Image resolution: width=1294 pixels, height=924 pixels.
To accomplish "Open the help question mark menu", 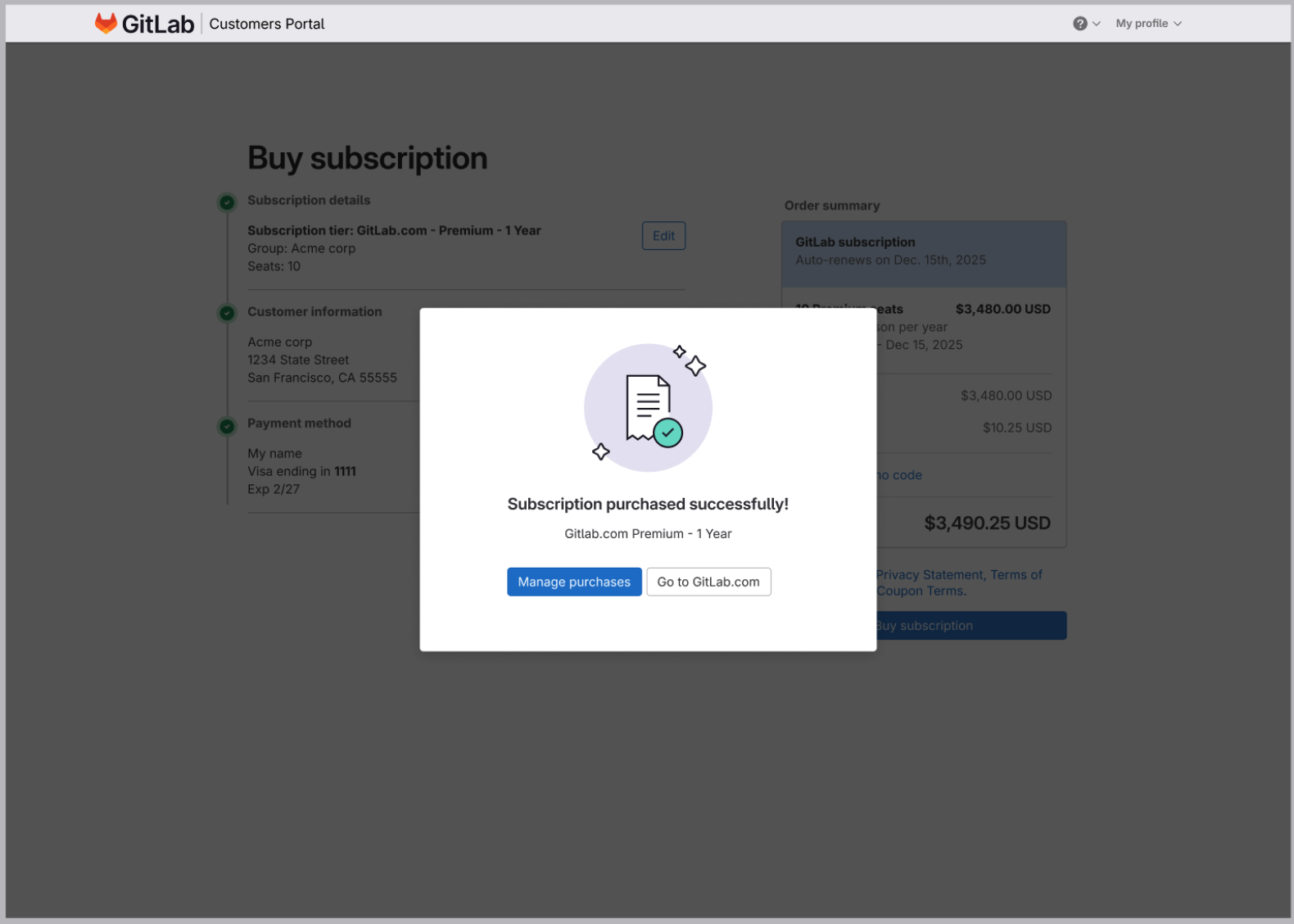I will coord(1086,24).
